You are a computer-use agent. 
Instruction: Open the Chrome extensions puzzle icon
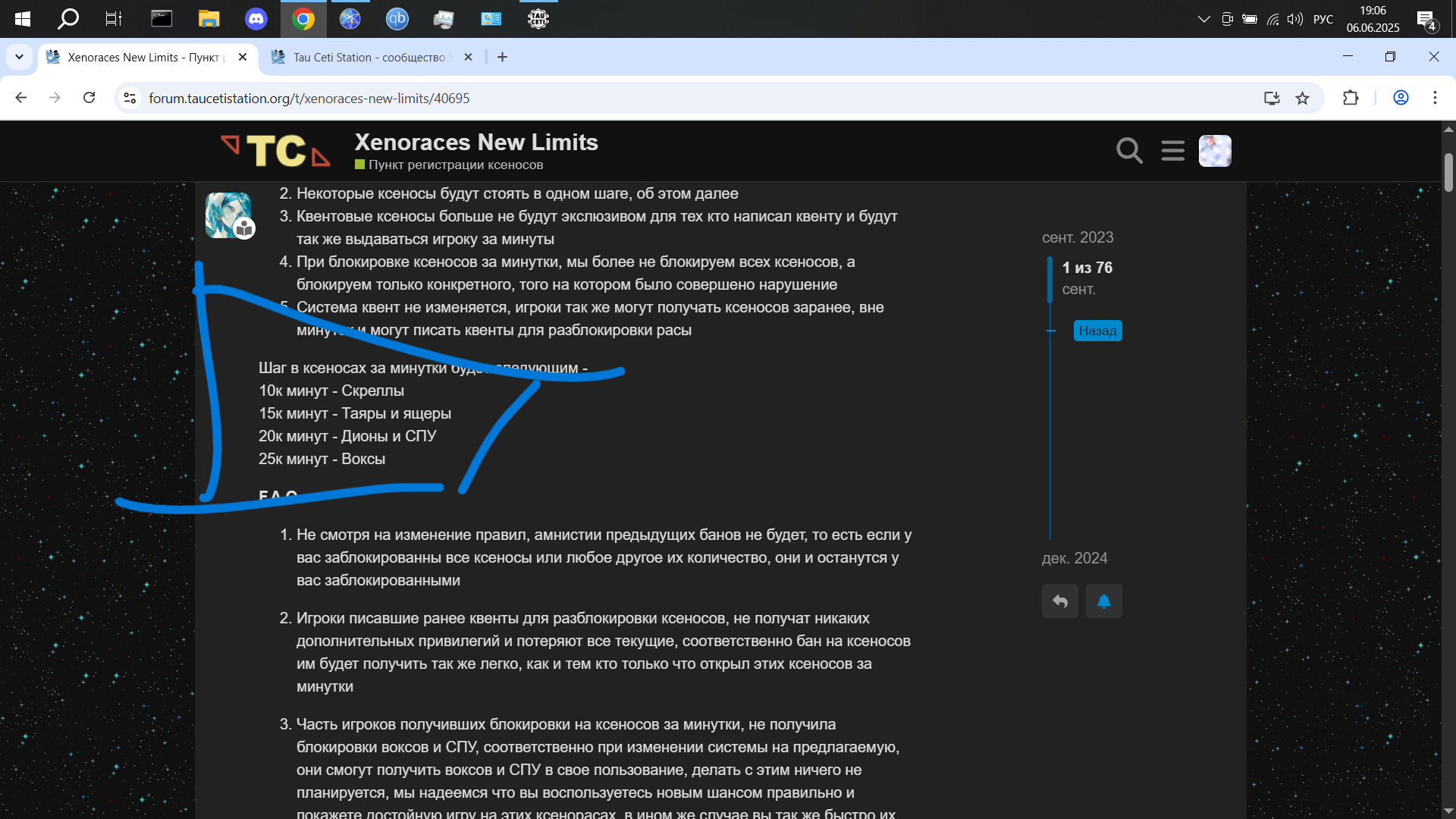(x=1351, y=99)
